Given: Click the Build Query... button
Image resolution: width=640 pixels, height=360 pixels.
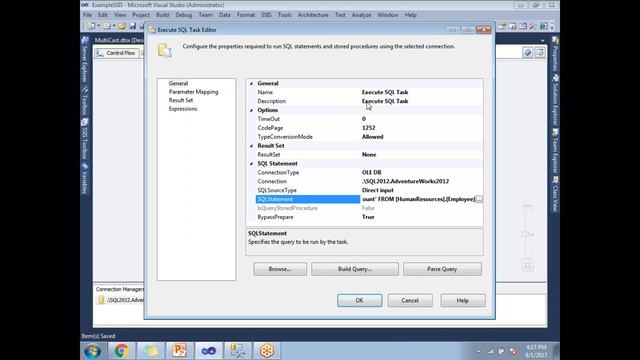Looking at the screenshot, I should (355, 269).
